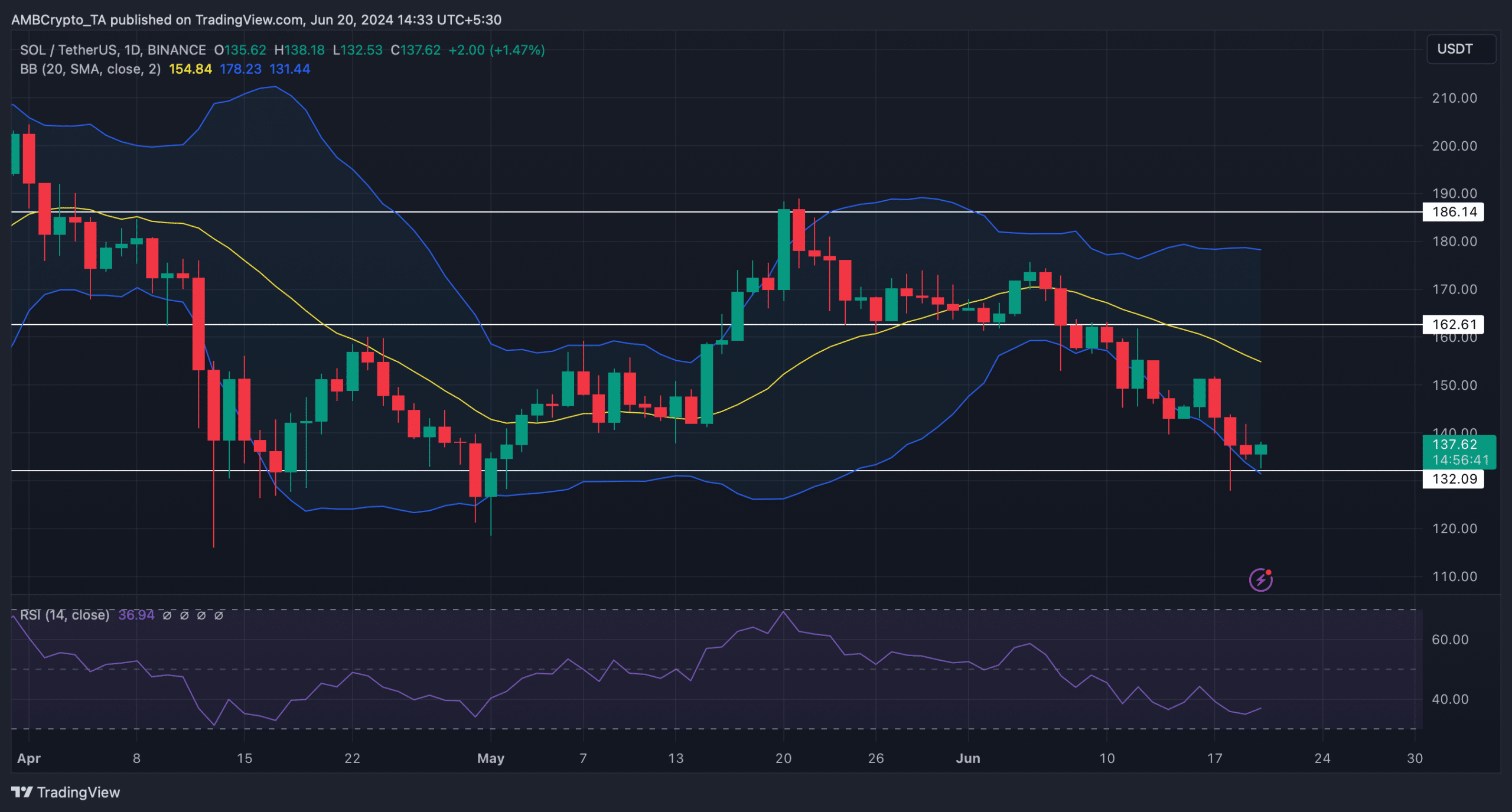
Task: Click the 180.00 price axis label
Action: [x=1454, y=242]
